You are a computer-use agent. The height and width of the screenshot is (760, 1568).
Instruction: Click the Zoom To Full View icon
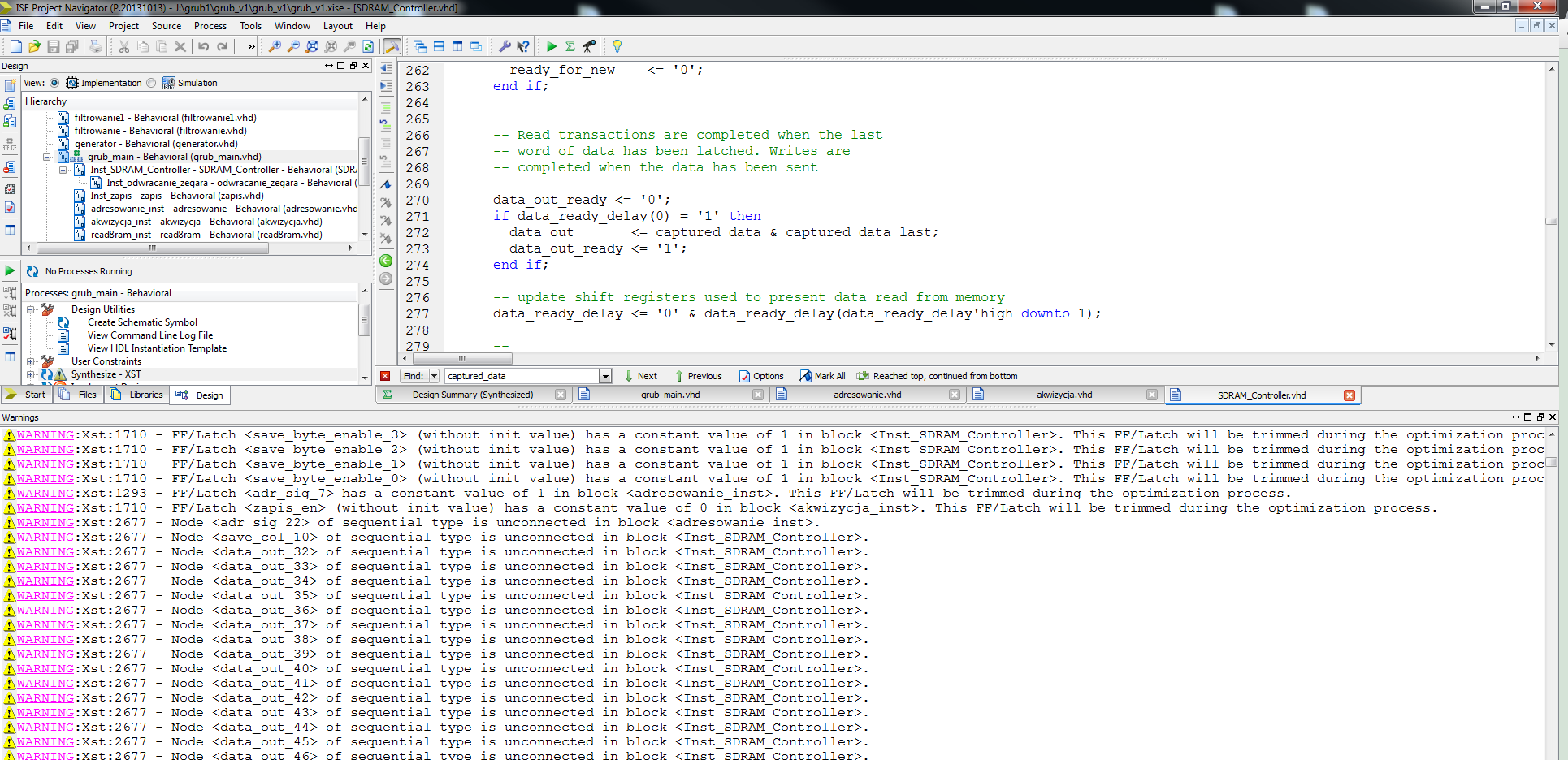click(312, 46)
